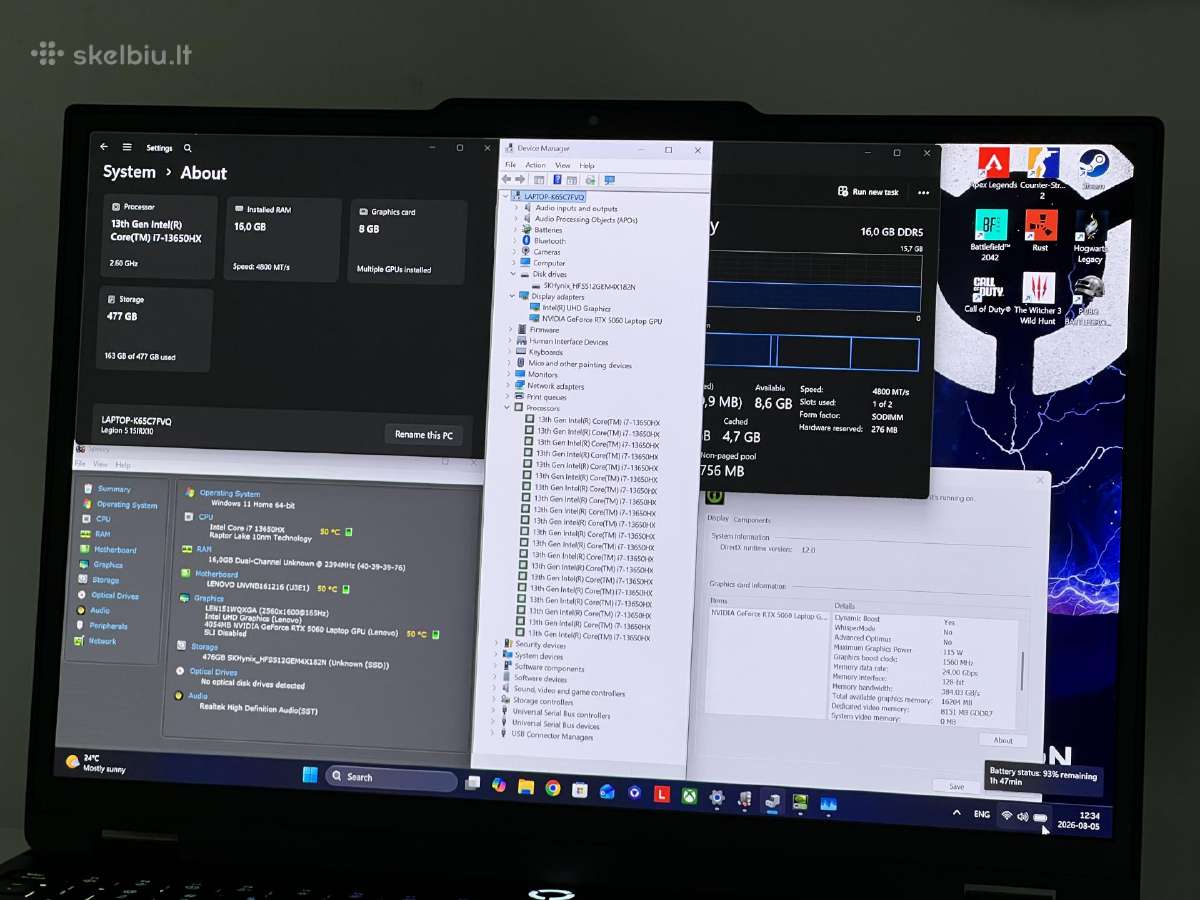1200x900 pixels.
Task: Open Windows Start button on taskbar
Action: (309, 775)
